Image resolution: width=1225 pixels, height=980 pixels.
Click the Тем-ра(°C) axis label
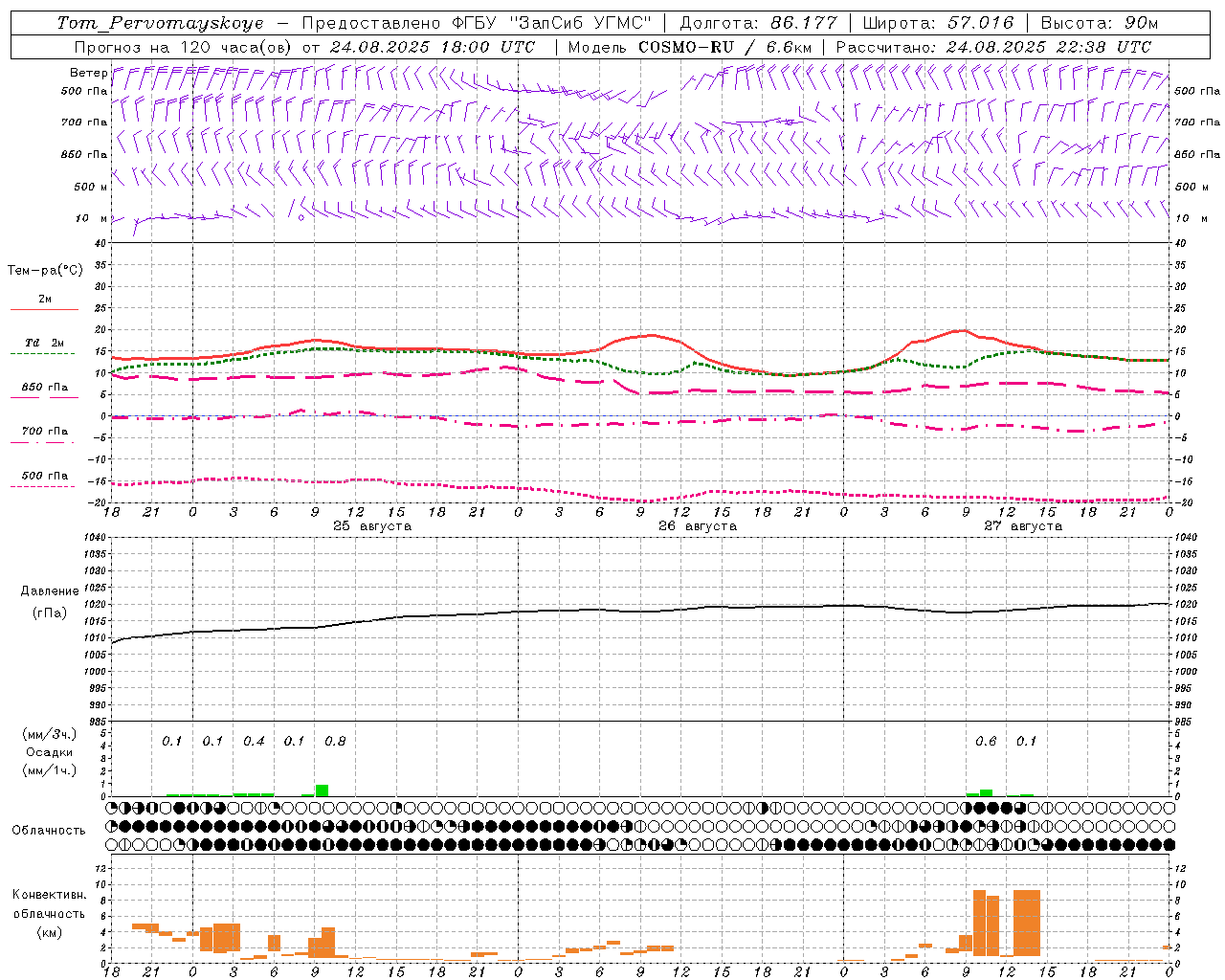click(45, 271)
